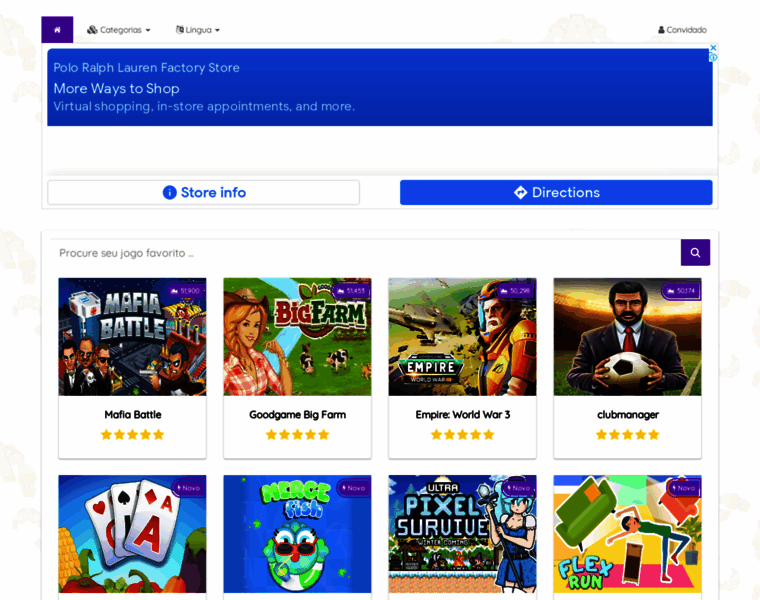Select the clubmanager title link
This screenshot has width=760, height=600.
pyautogui.click(x=628, y=414)
